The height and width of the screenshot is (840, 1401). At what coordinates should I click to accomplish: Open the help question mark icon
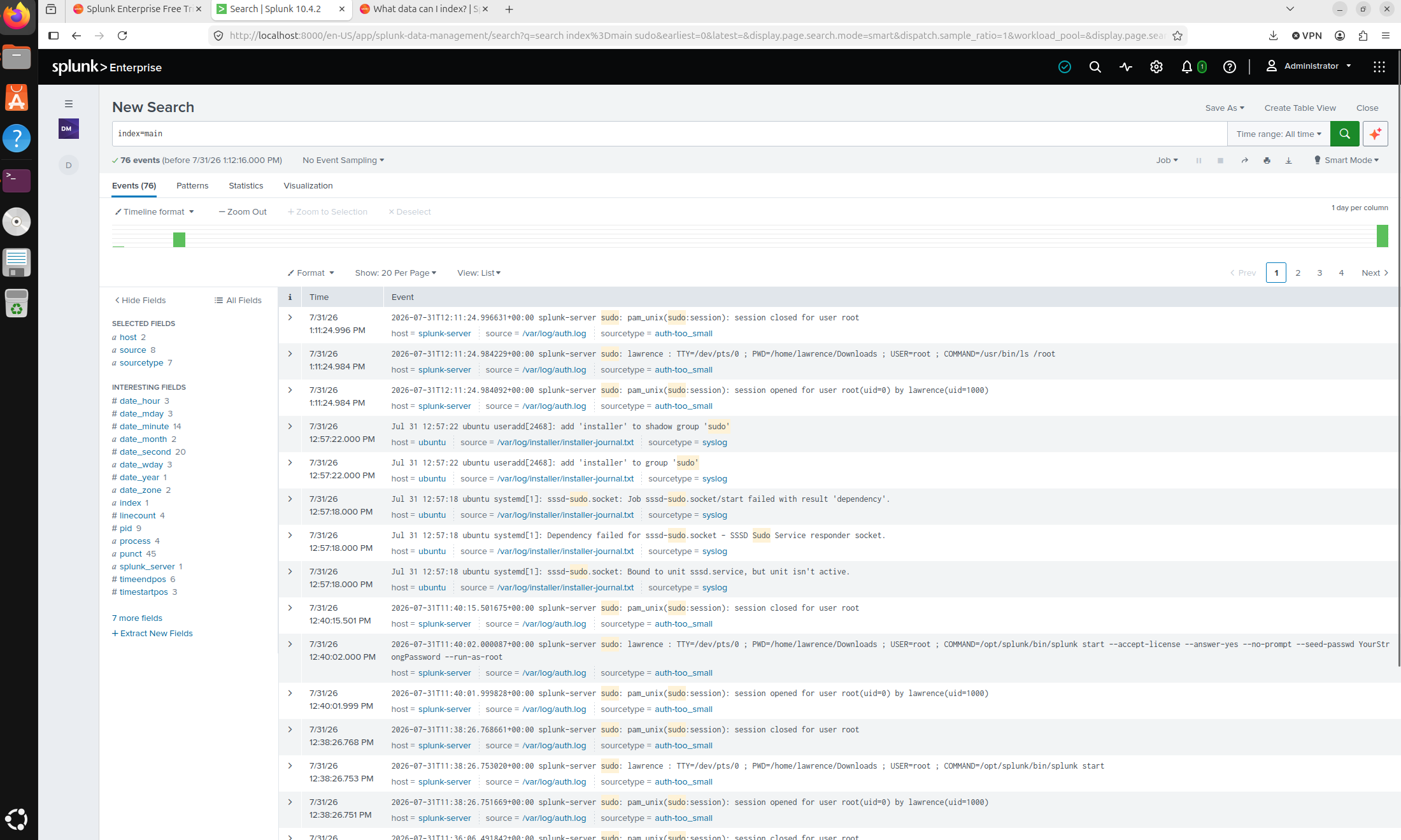pos(1230,67)
